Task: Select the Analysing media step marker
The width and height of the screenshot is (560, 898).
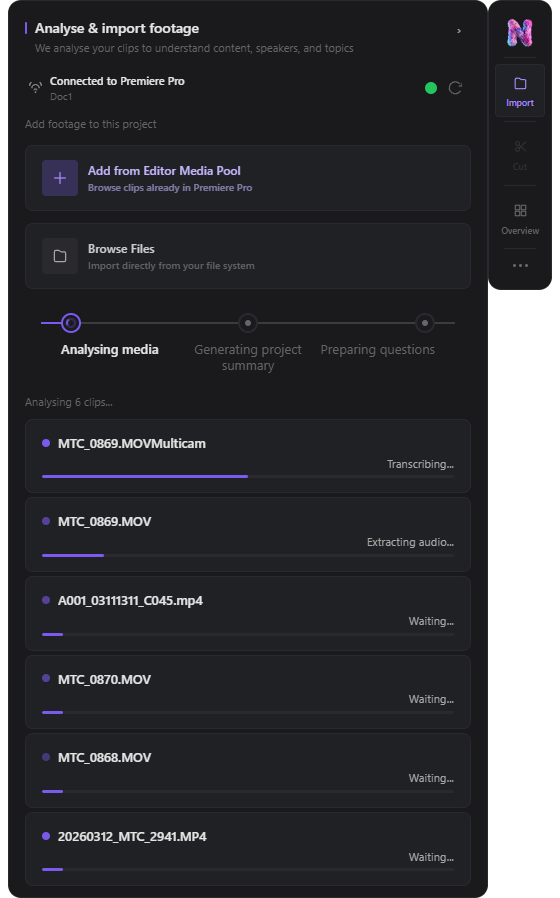Action: (71, 323)
